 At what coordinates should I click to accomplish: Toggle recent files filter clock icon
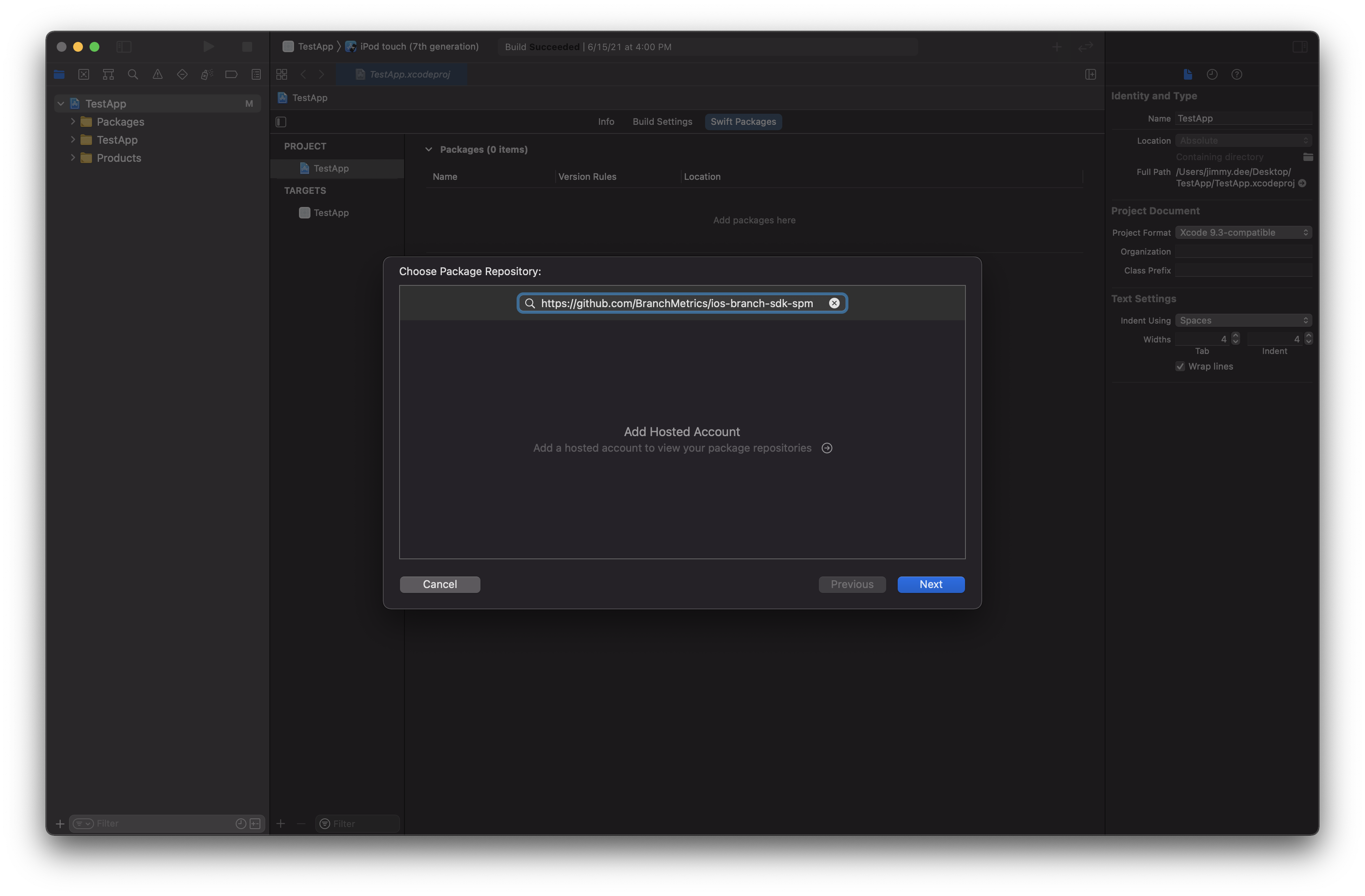tap(241, 824)
